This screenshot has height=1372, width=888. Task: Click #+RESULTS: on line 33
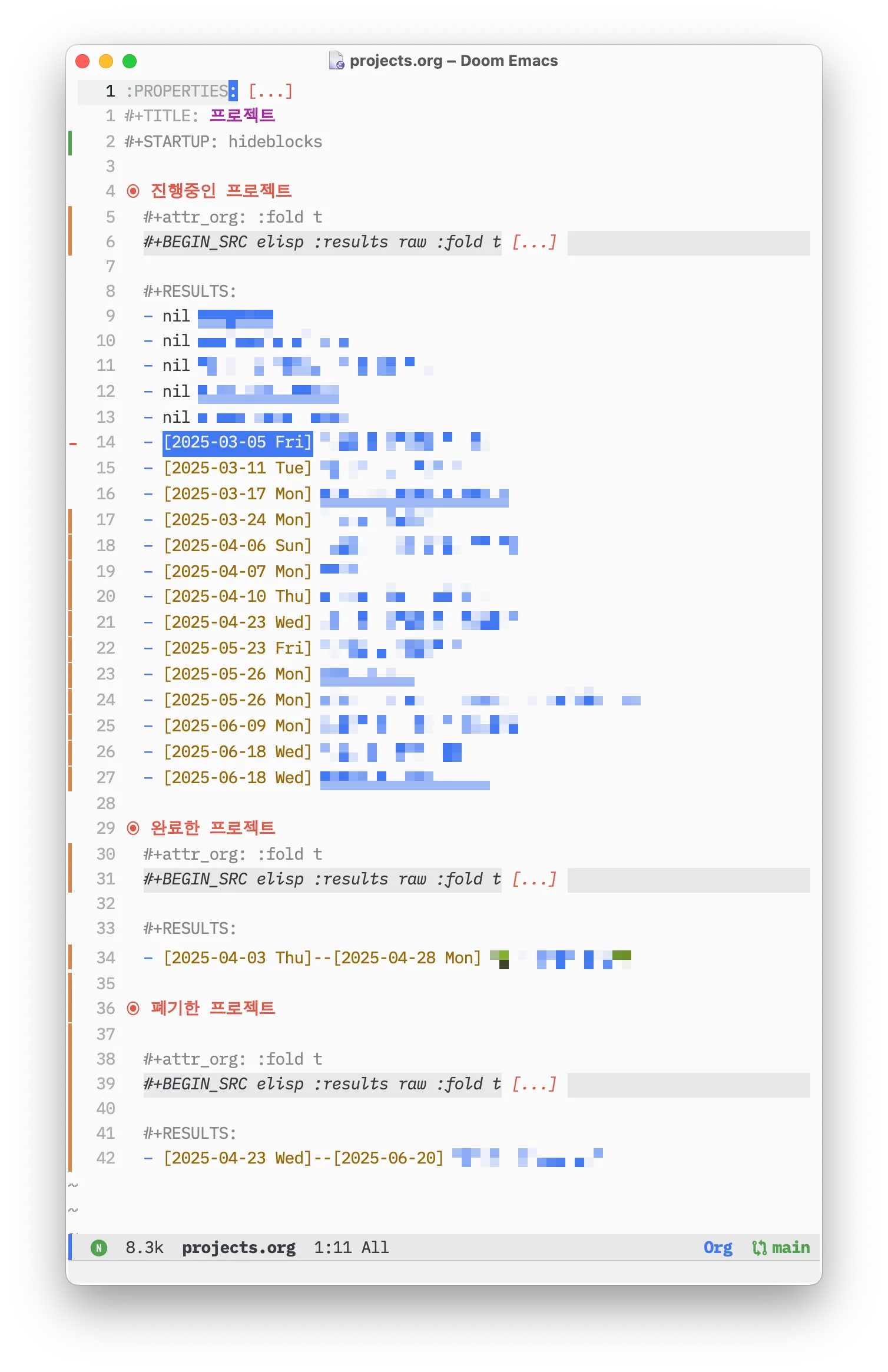click(190, 929)
